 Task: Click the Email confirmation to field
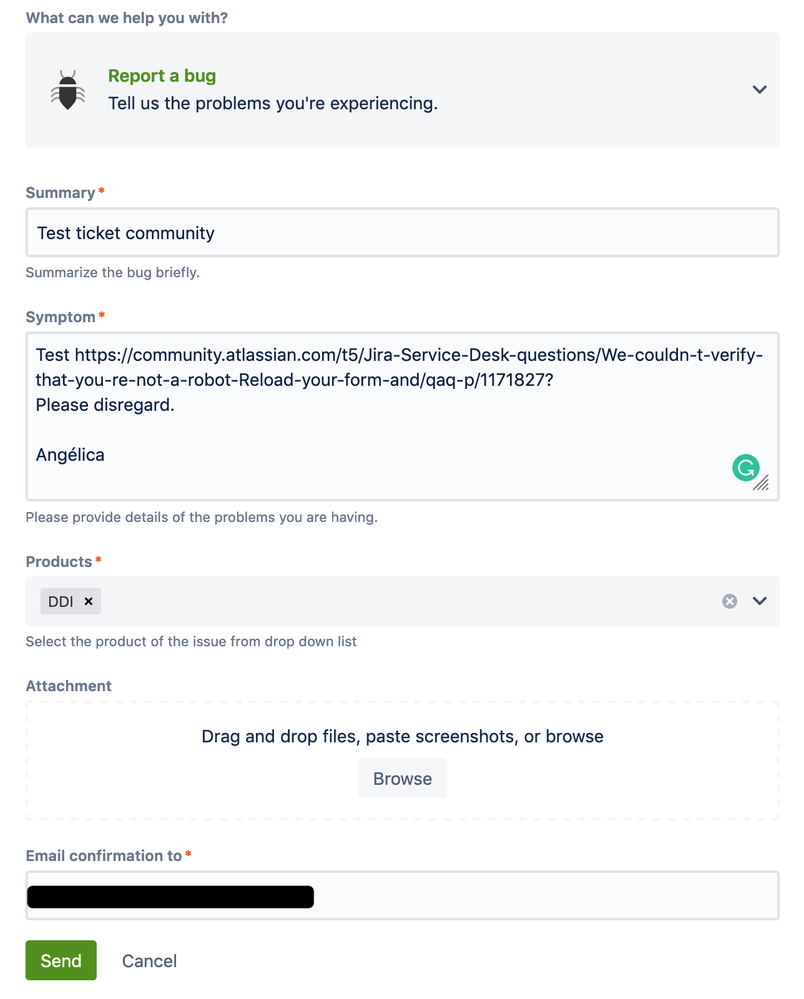tap(400, 896)
